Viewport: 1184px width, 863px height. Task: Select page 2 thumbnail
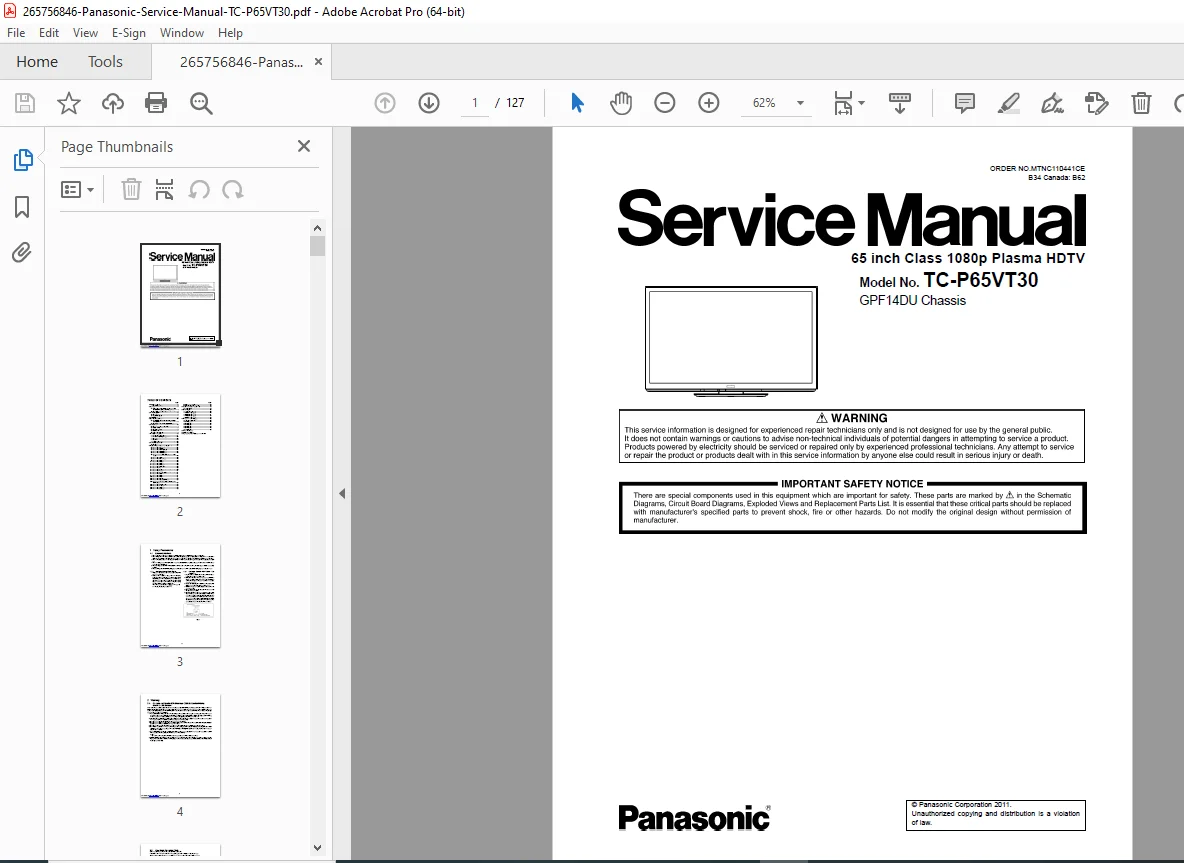[180, 445]
